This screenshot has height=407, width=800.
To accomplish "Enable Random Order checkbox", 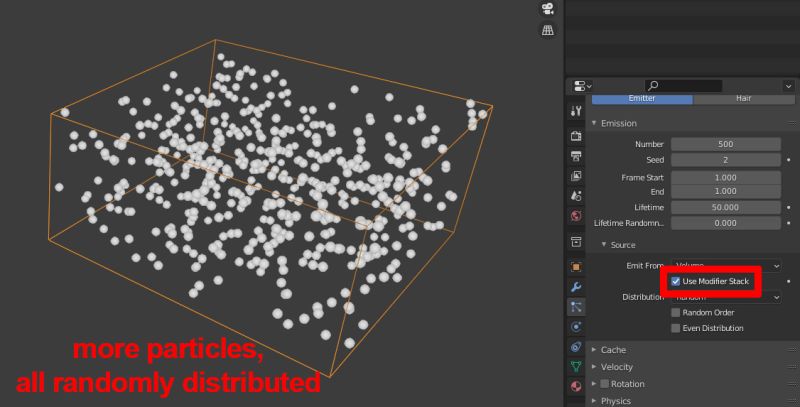I will click(676, 313).
